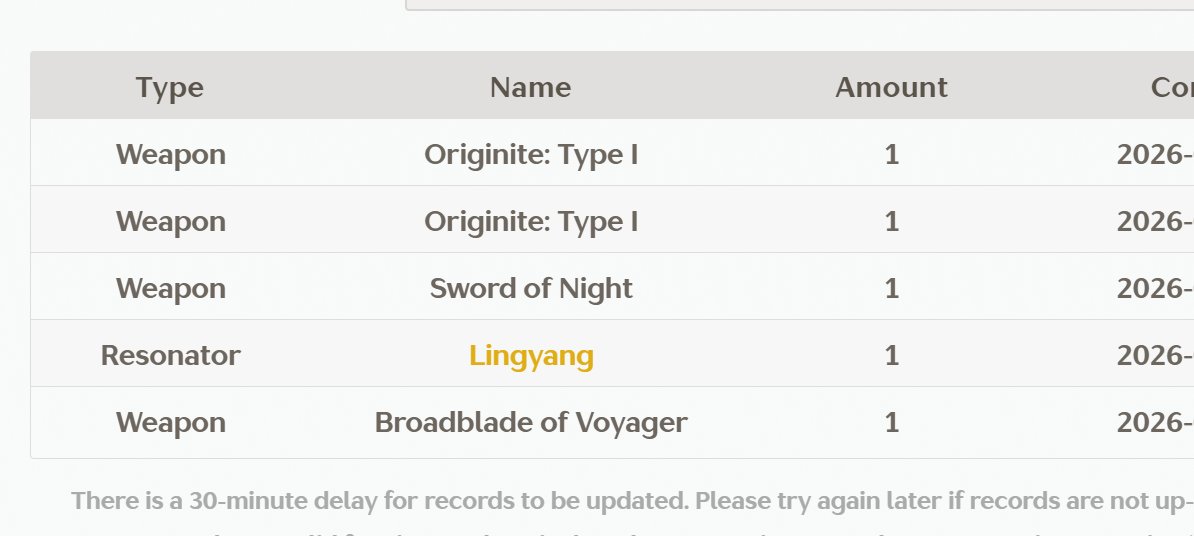This screenshot has height=536, width=1194.
Task: Click the amount in Sword of Night row
Action: 892,288
